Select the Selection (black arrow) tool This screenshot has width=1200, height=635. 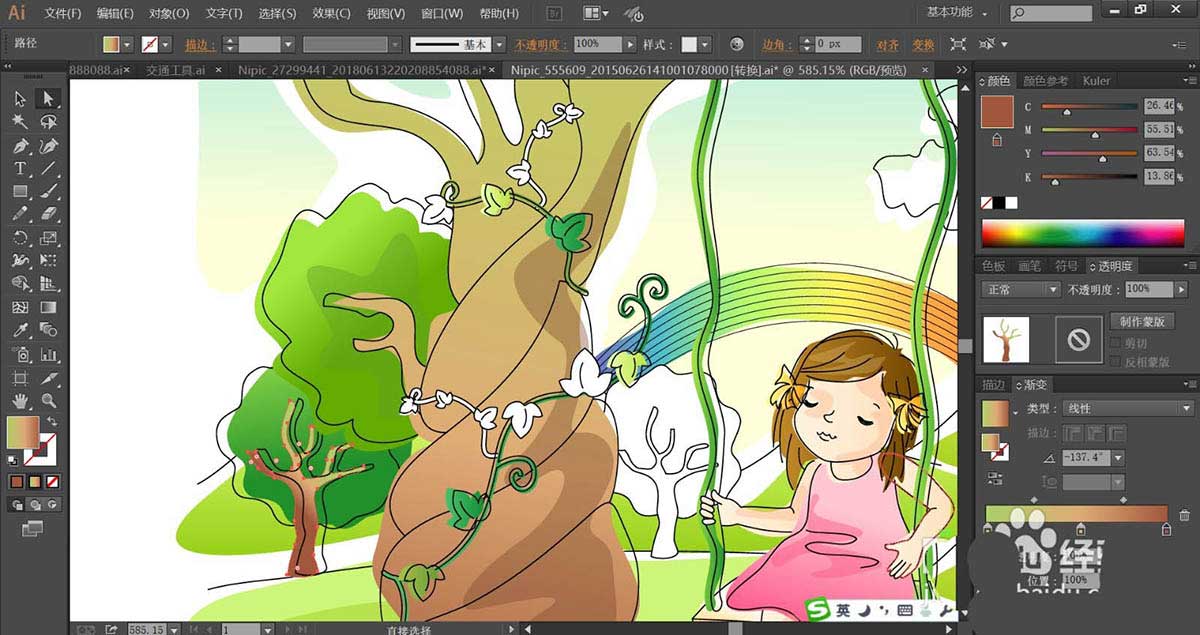pos(20,98)
